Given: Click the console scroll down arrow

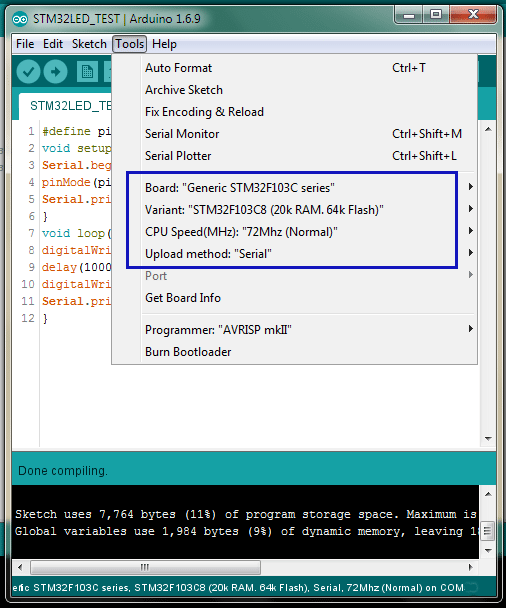Looking at the screenshot, I should click(488, 550).
